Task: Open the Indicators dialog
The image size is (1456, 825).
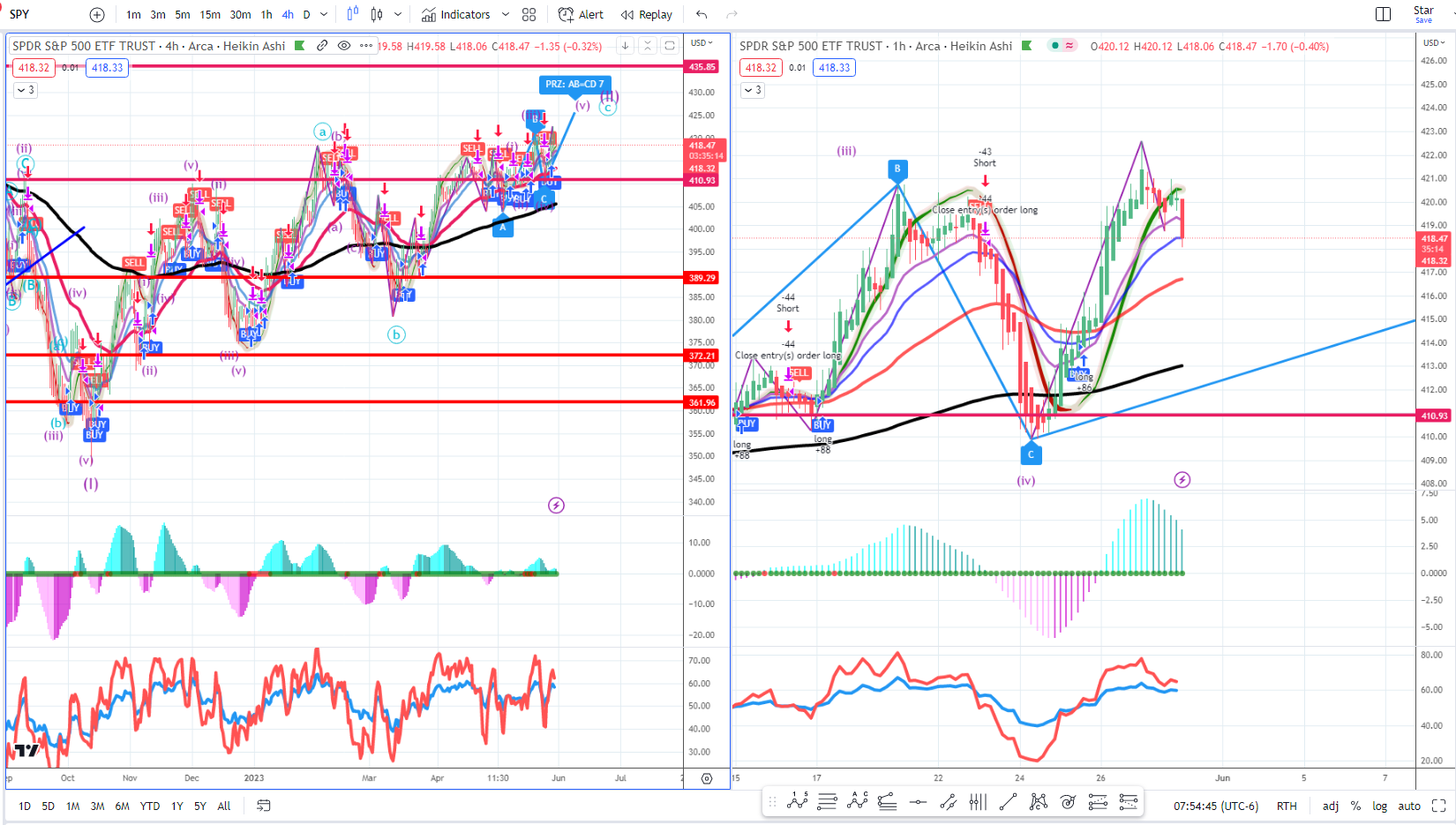Action: 455,15
